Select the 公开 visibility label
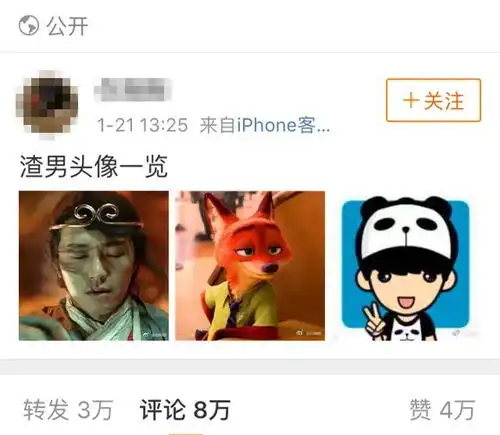This screenshot has width=500, height=435. point(67,26)
